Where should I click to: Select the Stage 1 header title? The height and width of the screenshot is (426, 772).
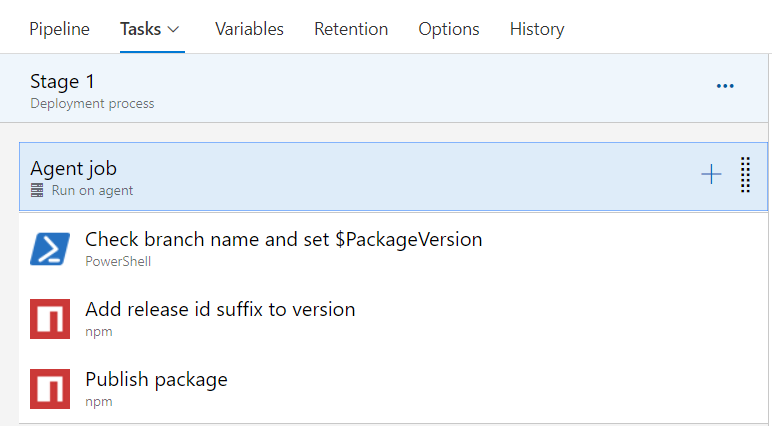point(63,81)
